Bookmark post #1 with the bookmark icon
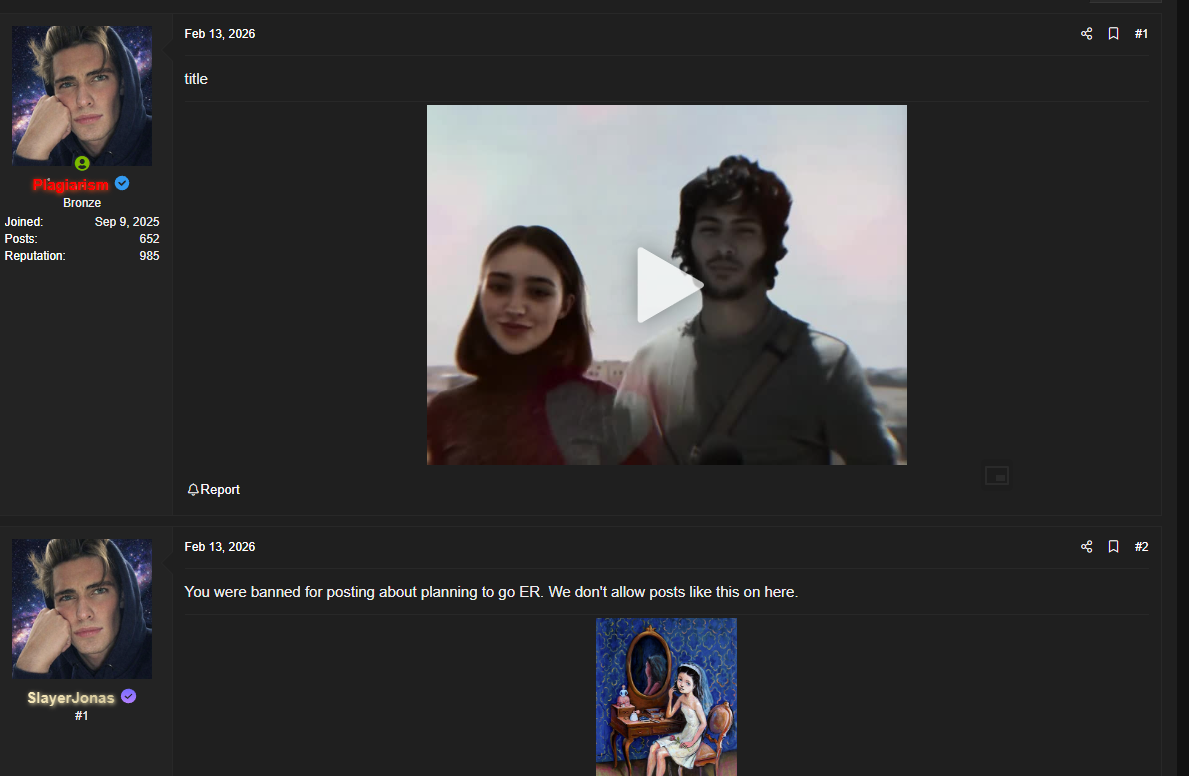This screenshot has height=776, width=1189. [1113, 34]
